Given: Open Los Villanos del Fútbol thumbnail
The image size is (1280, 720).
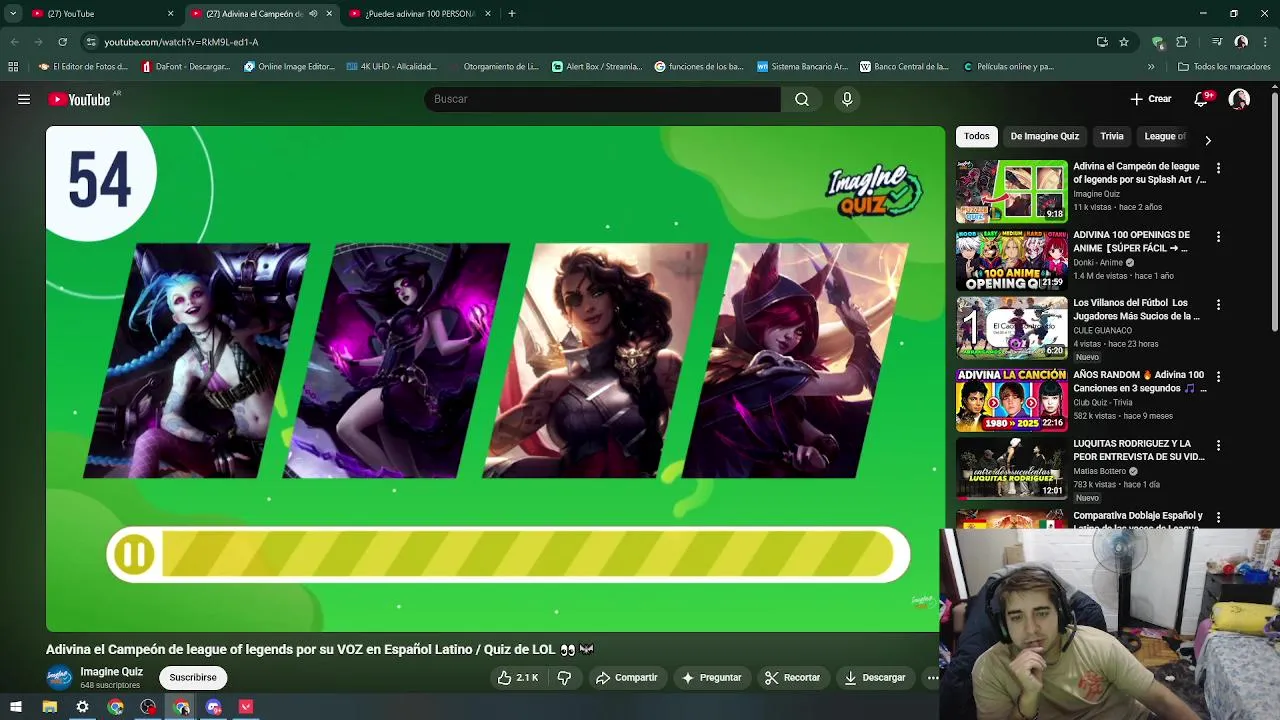Looking at the screenshot, I should [1012, 329].
